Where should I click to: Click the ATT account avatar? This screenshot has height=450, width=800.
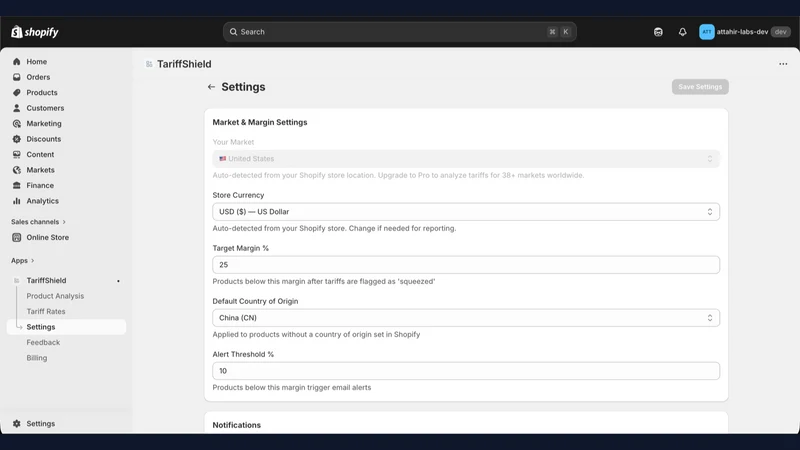tap(707, 32)
